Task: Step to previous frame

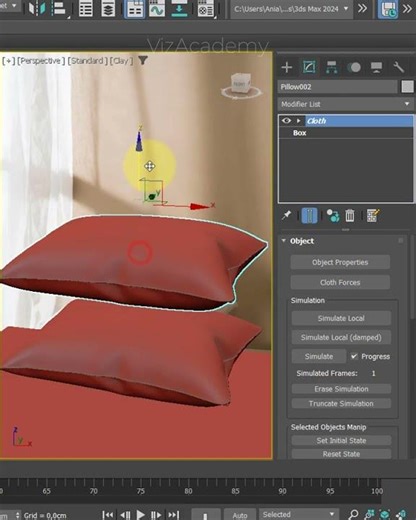Action: (125, 515)
